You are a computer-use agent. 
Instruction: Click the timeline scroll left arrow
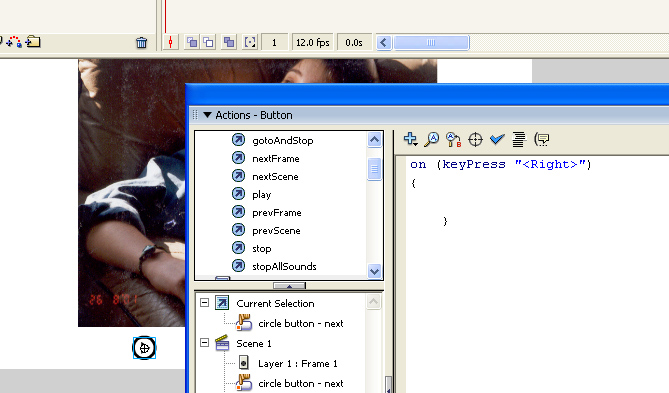coord(384,43)
